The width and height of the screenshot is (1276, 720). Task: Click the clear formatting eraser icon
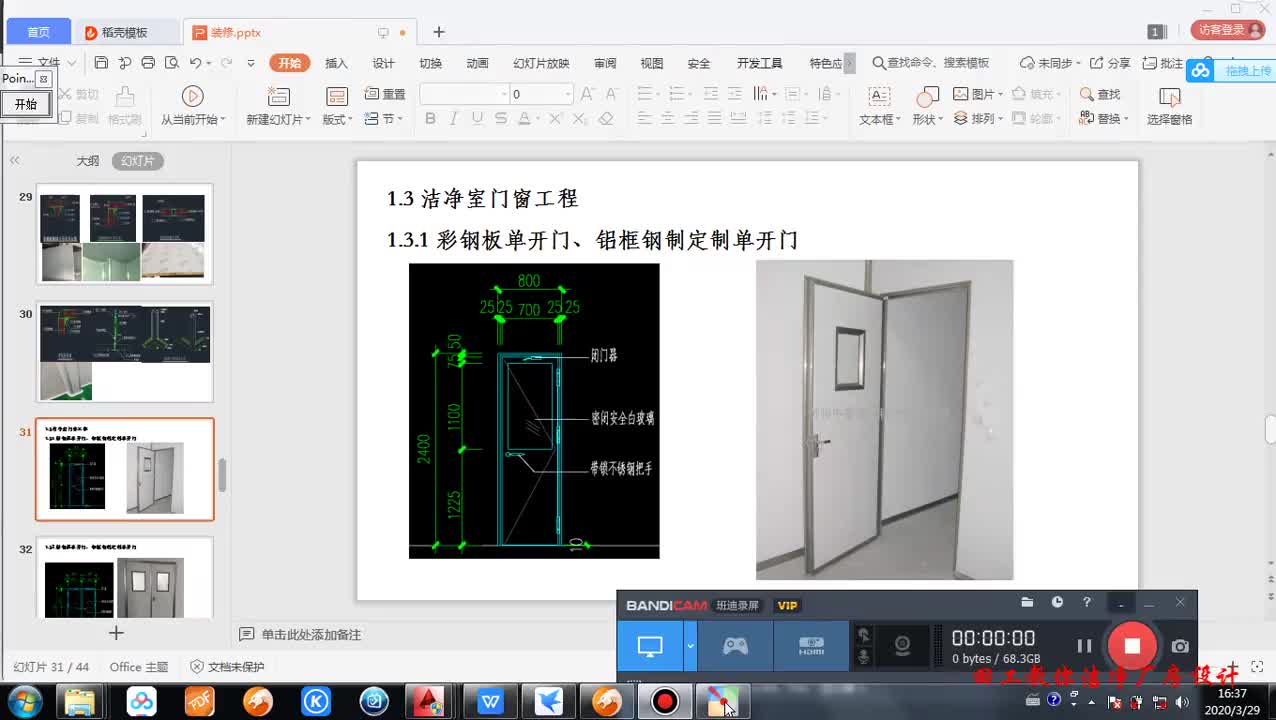(605, 119)
